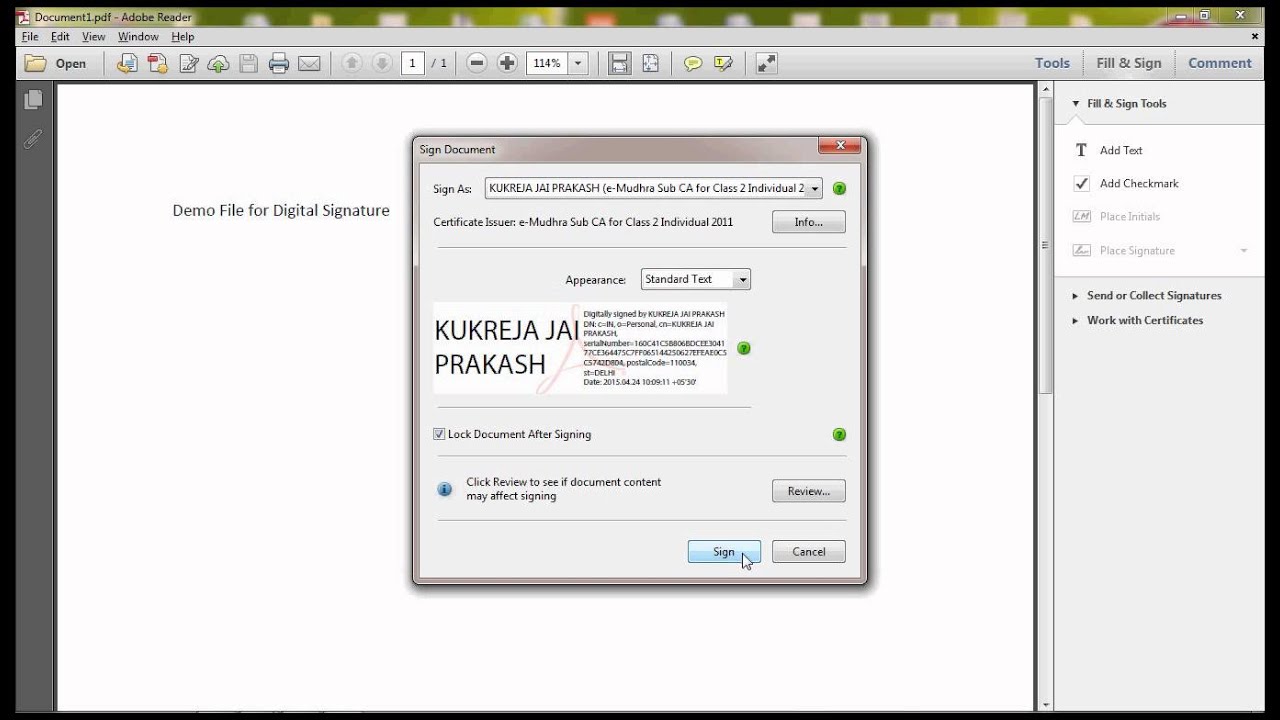The width and height of the screenshot is (1280, 720).
Task: Click the Read Mode expand icon
Action: pos(766,63)
